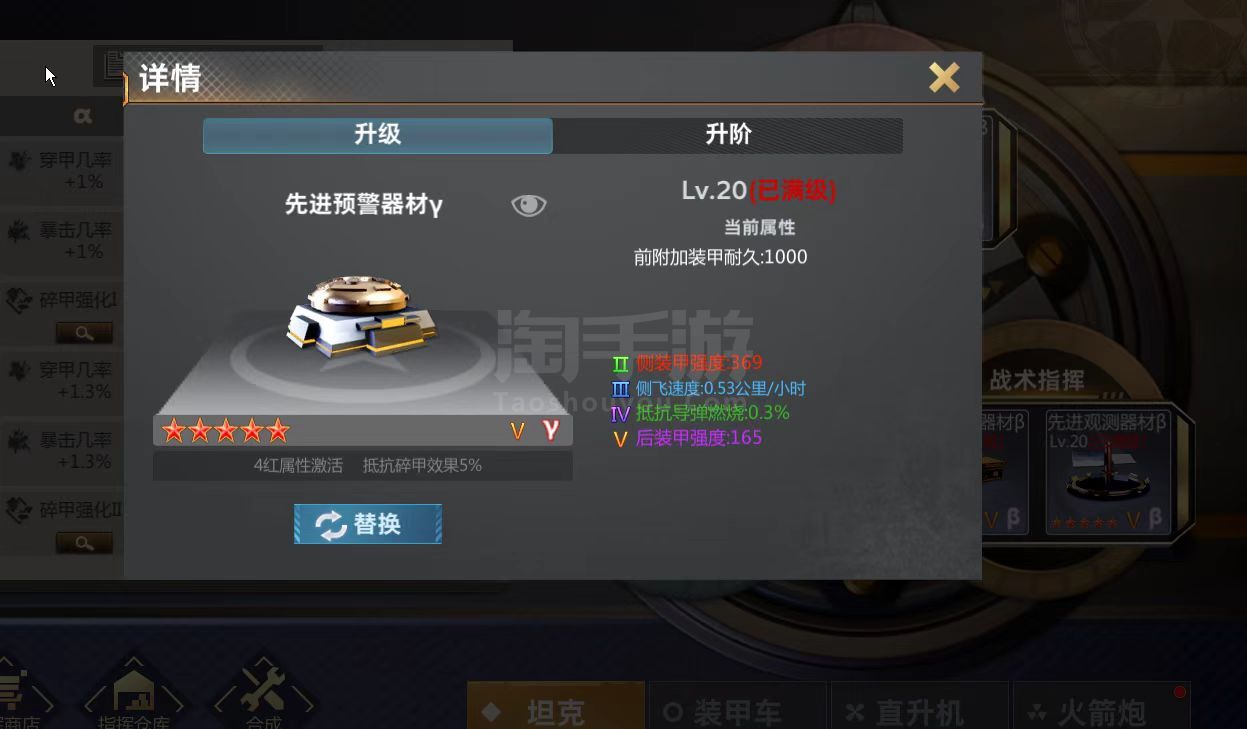1247x729 pixels.
Task: Click the magnifier under 碎甲强化I
Action: [x=84, y=332]
